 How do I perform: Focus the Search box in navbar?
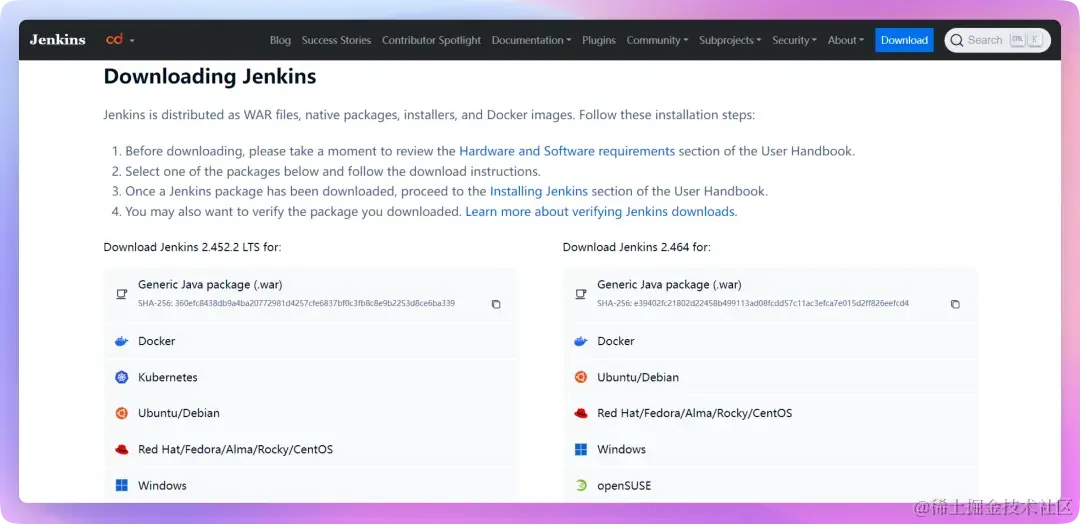click(997, 40)
